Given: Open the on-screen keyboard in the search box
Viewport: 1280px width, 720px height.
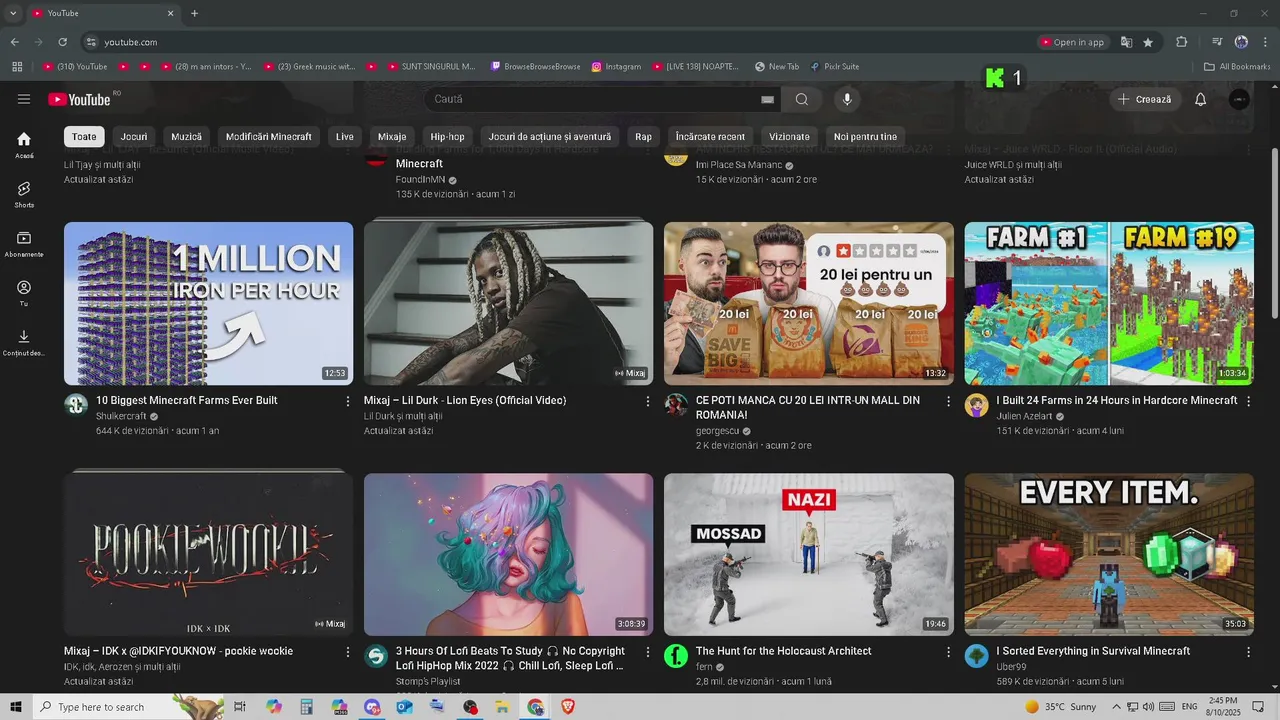Looking at the screenshot, I should 767,99.
